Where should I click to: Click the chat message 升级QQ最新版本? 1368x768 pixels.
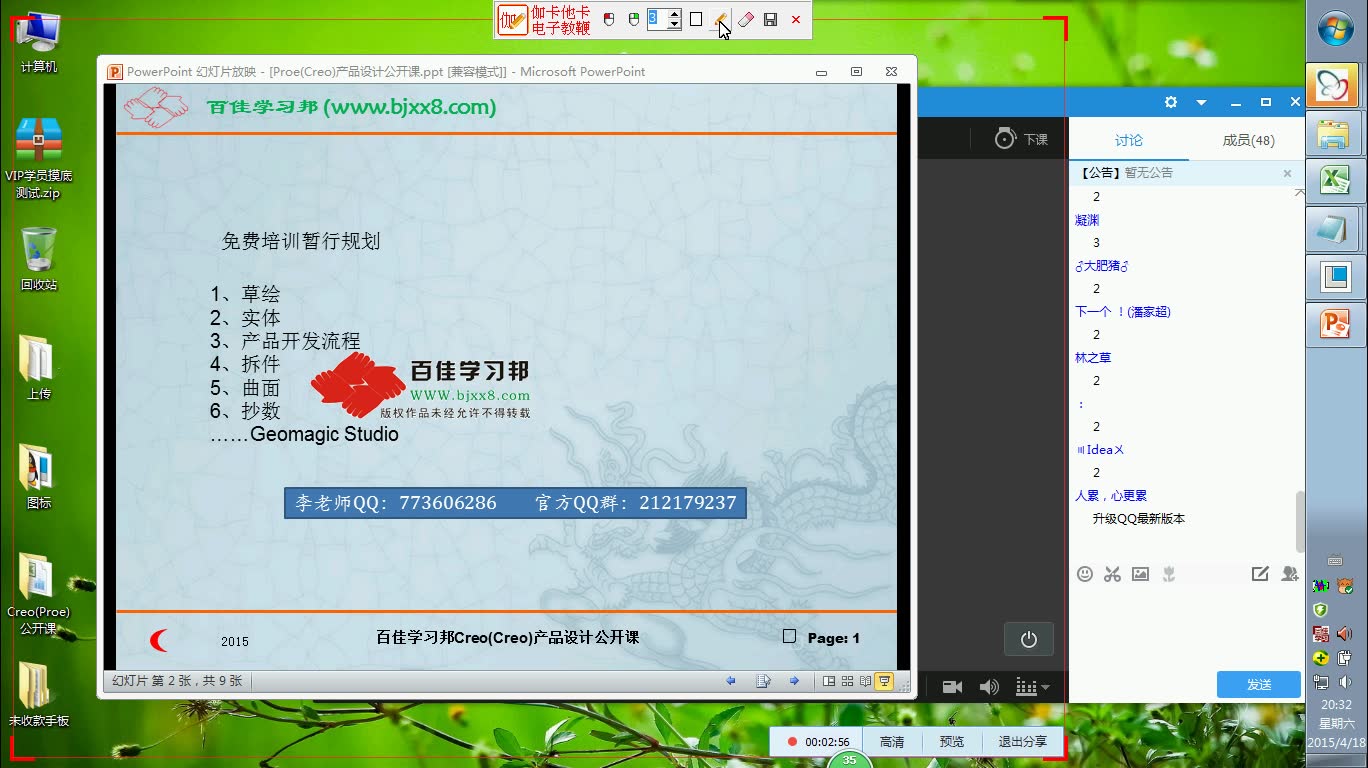(x=1139, y=519)
